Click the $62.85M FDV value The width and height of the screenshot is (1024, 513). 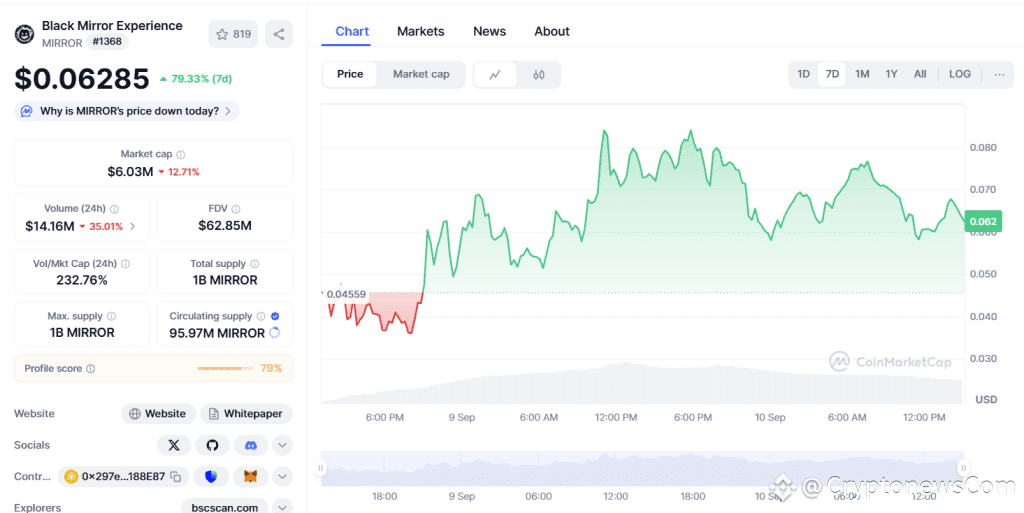[225, 226]
